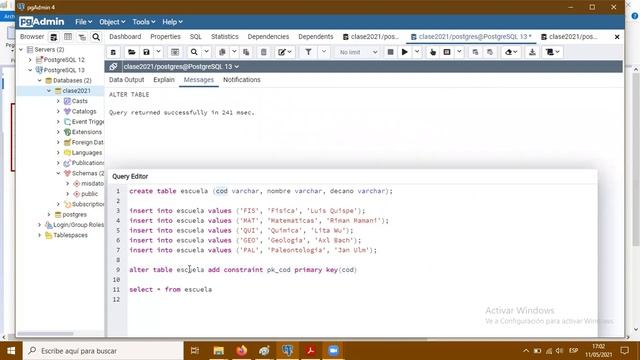The height and width of the screenshot is (360, 640).
Task: Select the clase2021 database in tree
Action: (76, 91)
